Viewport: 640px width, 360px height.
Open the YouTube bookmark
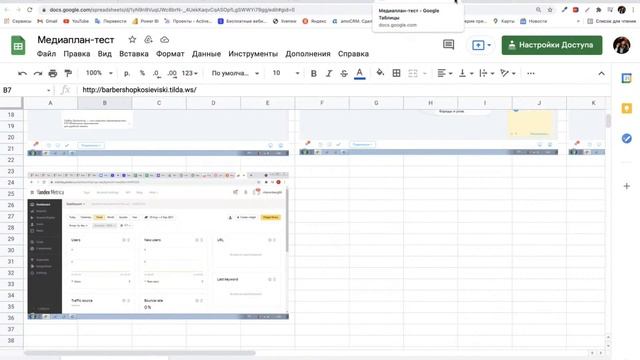pyautogui.click(x=76, y=21)
